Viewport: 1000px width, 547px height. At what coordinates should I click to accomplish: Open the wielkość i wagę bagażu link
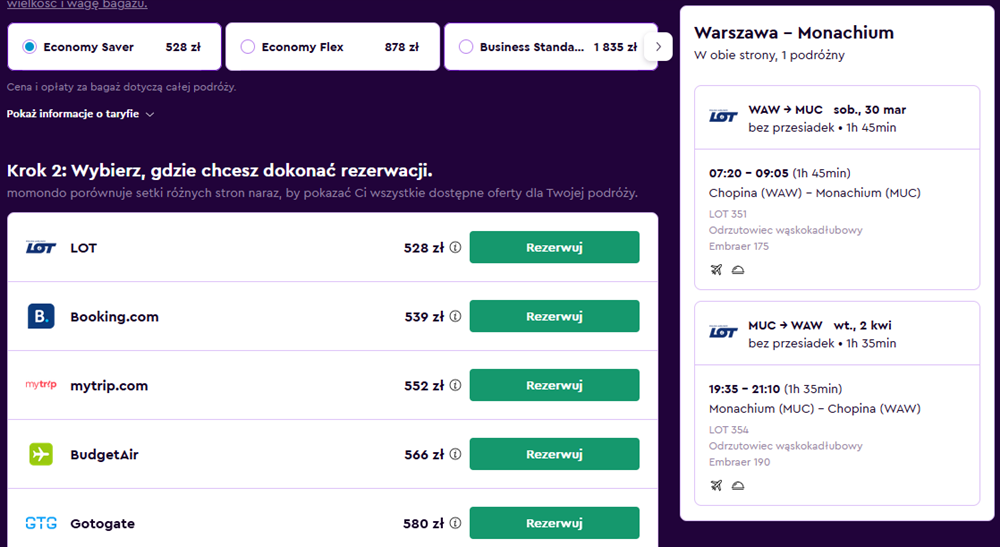pos(77,4)
